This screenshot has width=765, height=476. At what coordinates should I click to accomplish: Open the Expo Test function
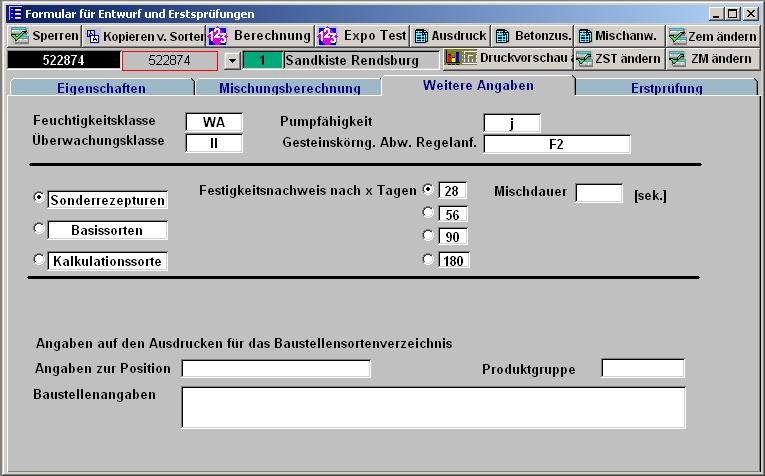coord(363,36)
